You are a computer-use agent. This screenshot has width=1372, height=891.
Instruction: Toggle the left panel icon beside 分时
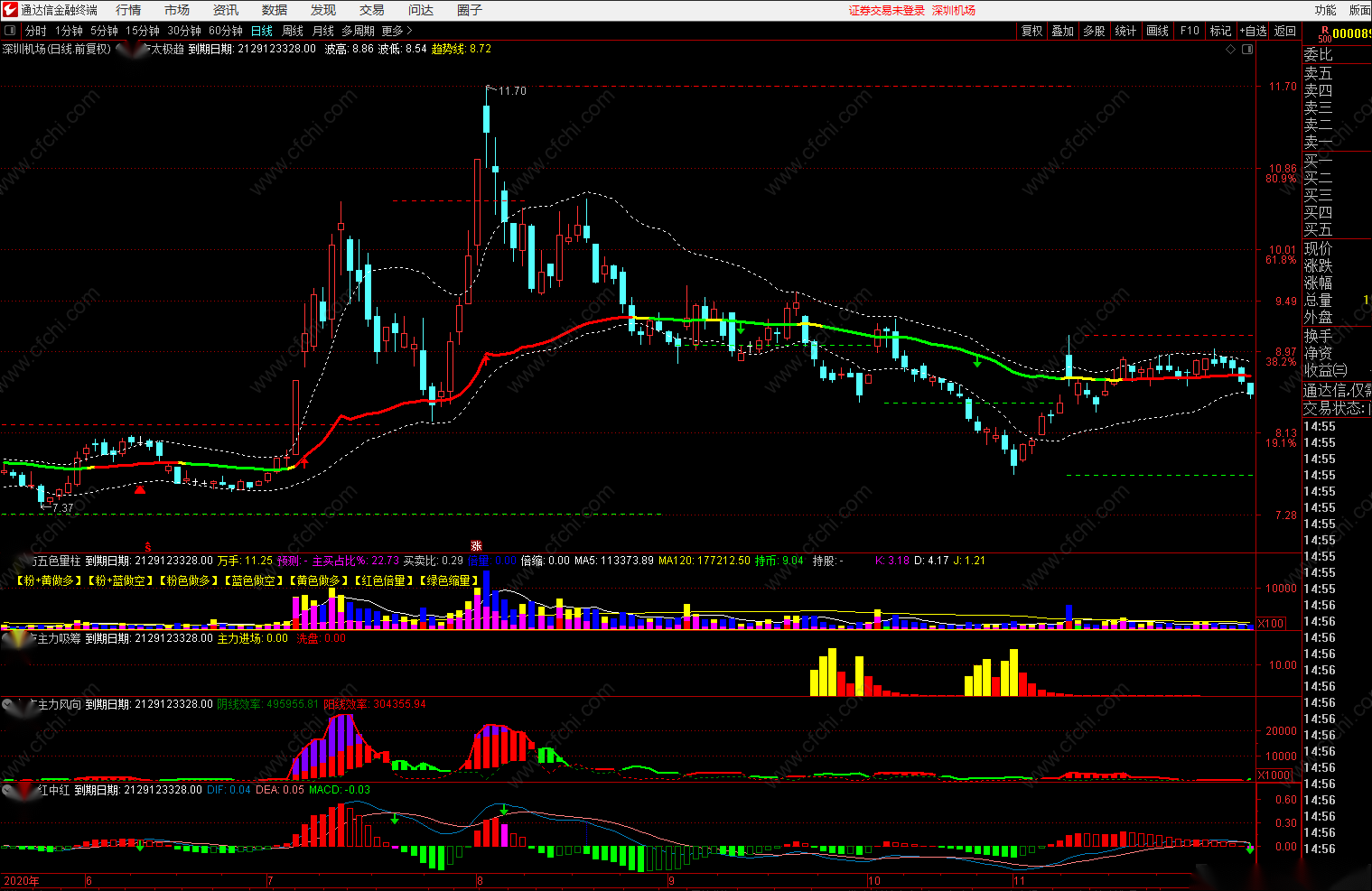pos(10,31)
